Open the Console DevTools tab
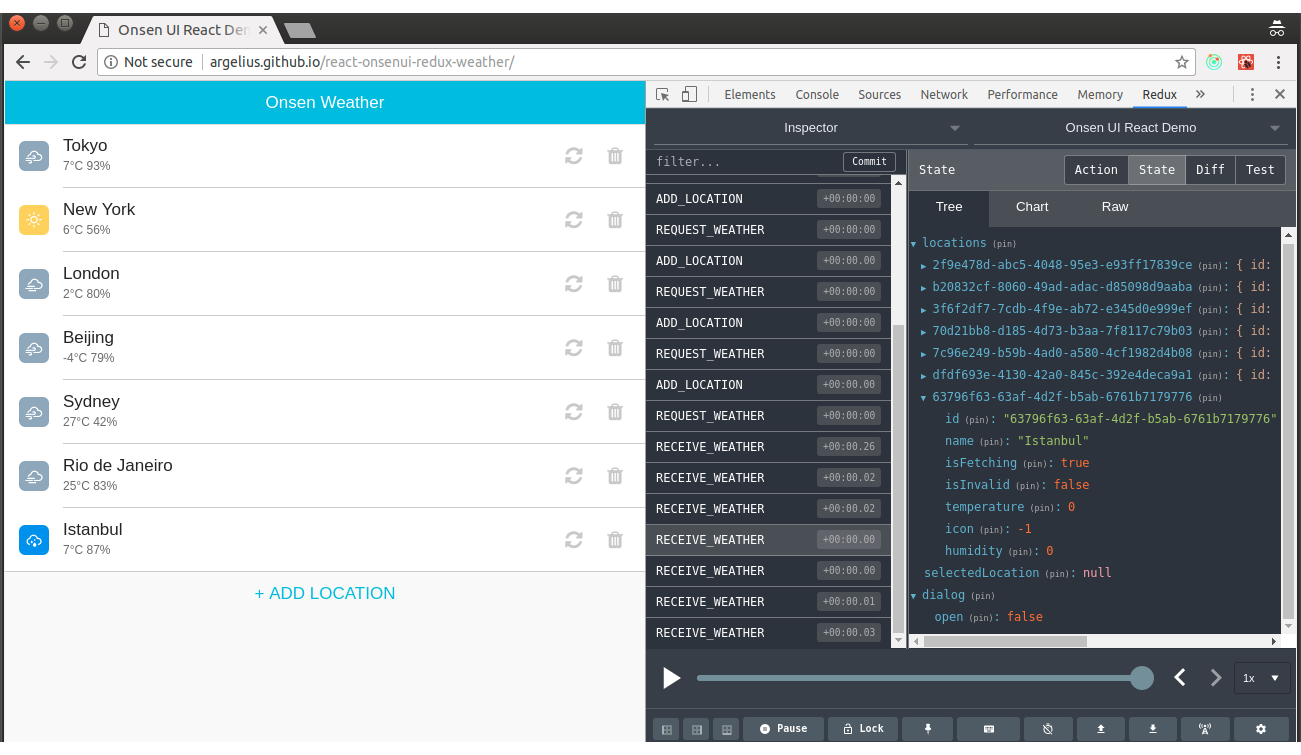This screenshot has width=1301, height=755. point(817,94)
